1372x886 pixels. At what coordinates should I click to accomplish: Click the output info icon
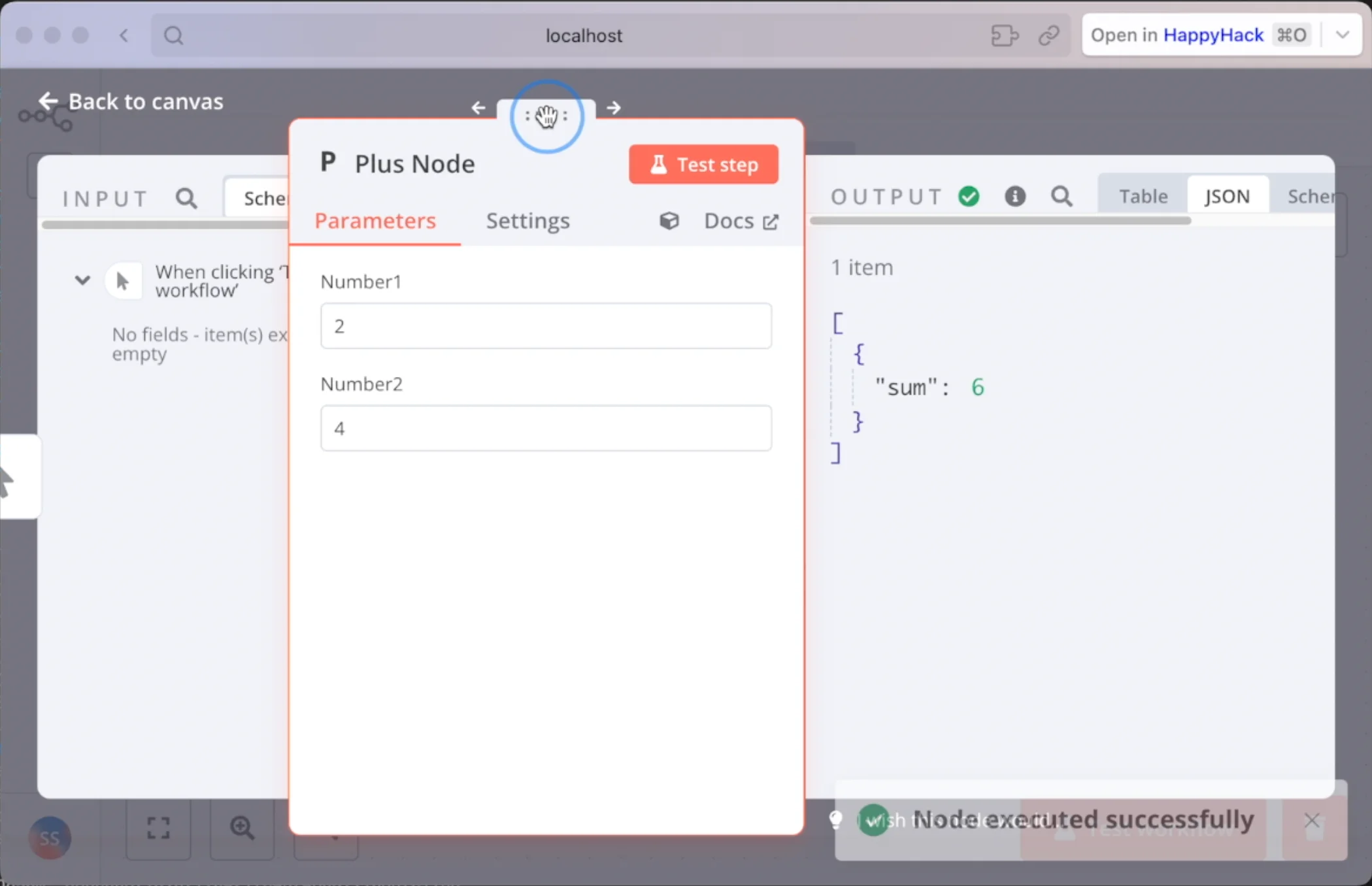point(1014,196)
